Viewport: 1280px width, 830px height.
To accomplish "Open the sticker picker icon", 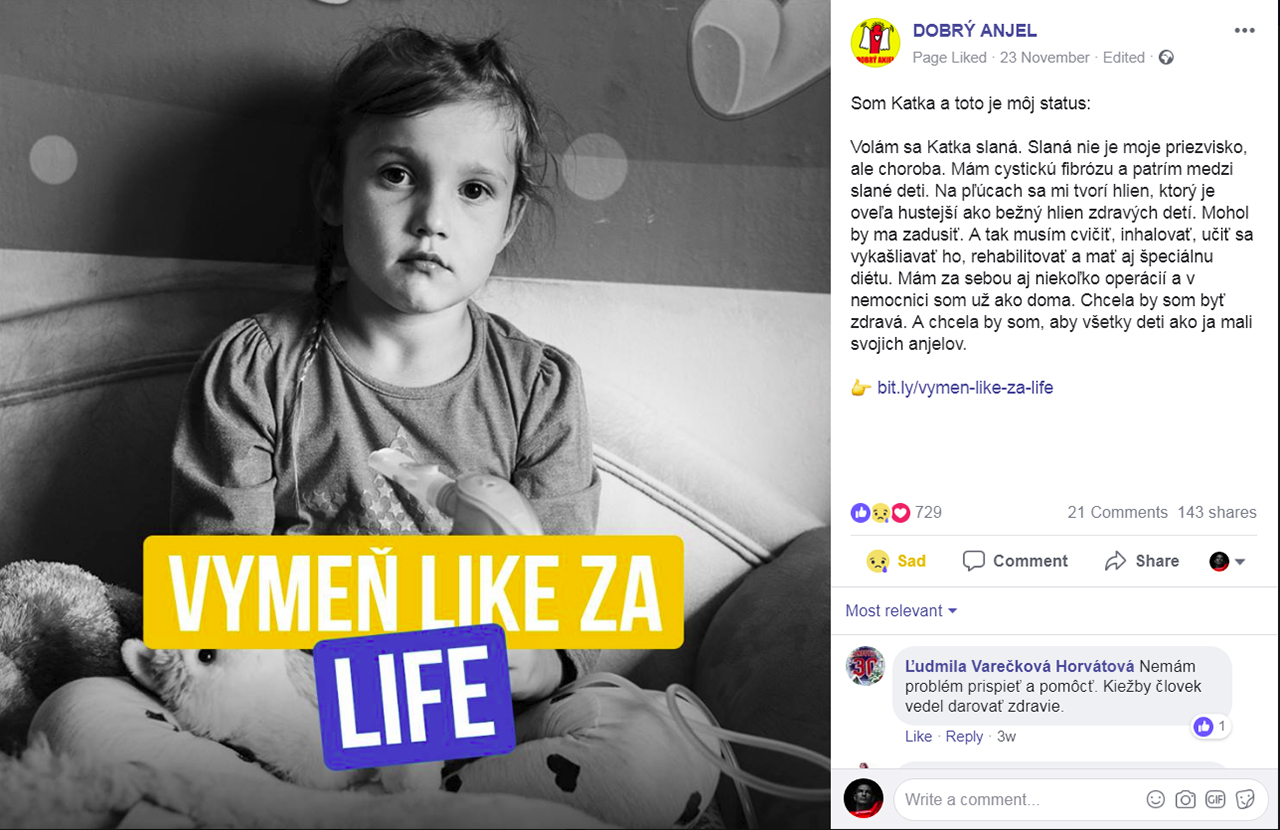I will pyautogui.click(x=1245, y=799).
